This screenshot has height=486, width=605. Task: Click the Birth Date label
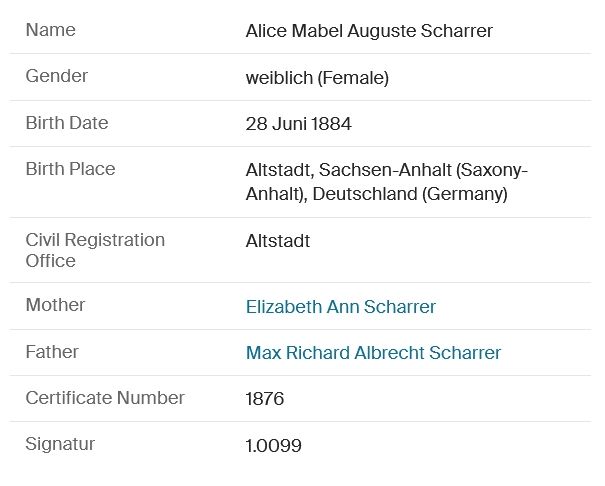(67, 123)
